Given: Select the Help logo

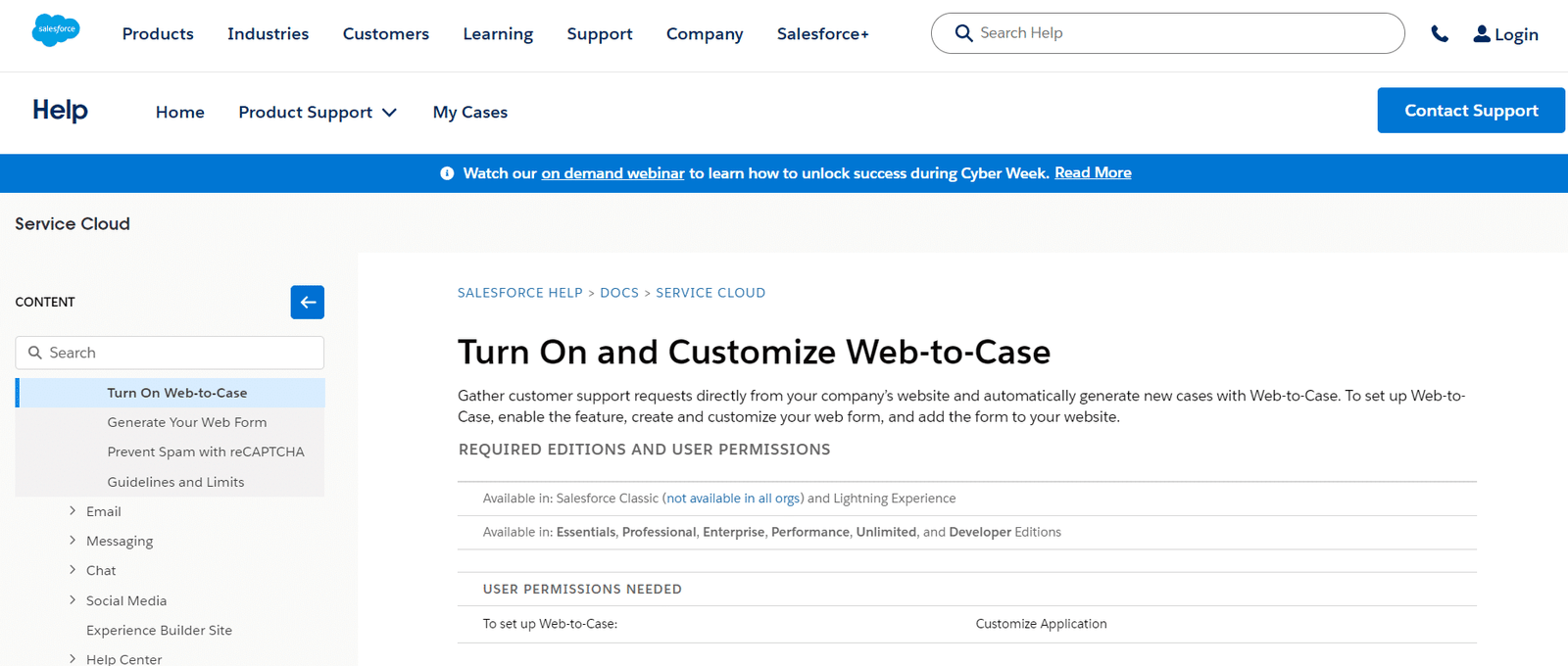Looking at the screenshot, I should point(59,111).
